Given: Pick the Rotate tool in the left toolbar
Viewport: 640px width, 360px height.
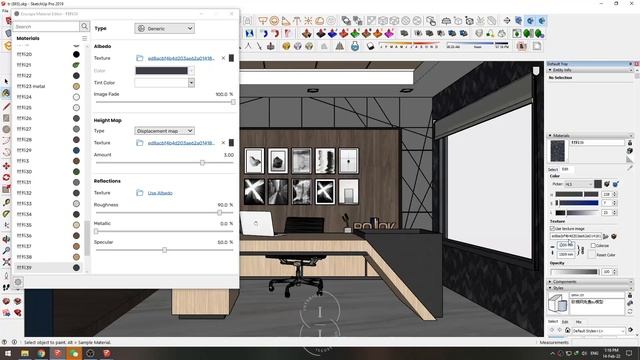Looking at the screenshot, I should 6,178.
